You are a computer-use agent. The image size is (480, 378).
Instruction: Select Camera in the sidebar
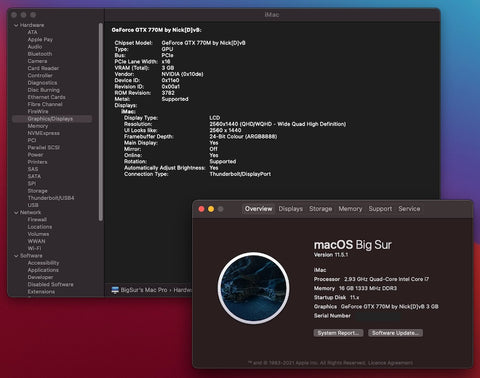point(37,61)
